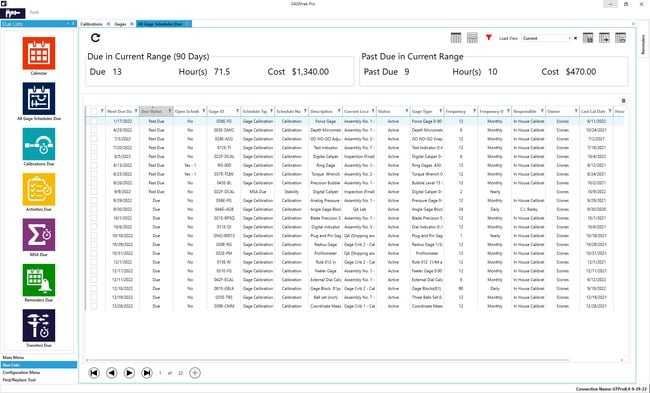Open the Description column filter
This screenshot has height=393, width=650.
339,111
